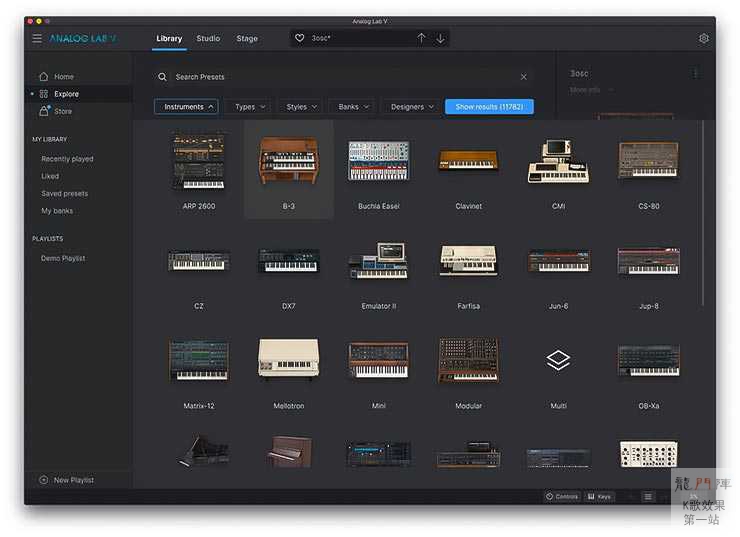The width and height of the screenshot is (740, 537).
Task: Click the list view icon in bottom bar
Action: [648, 496]
